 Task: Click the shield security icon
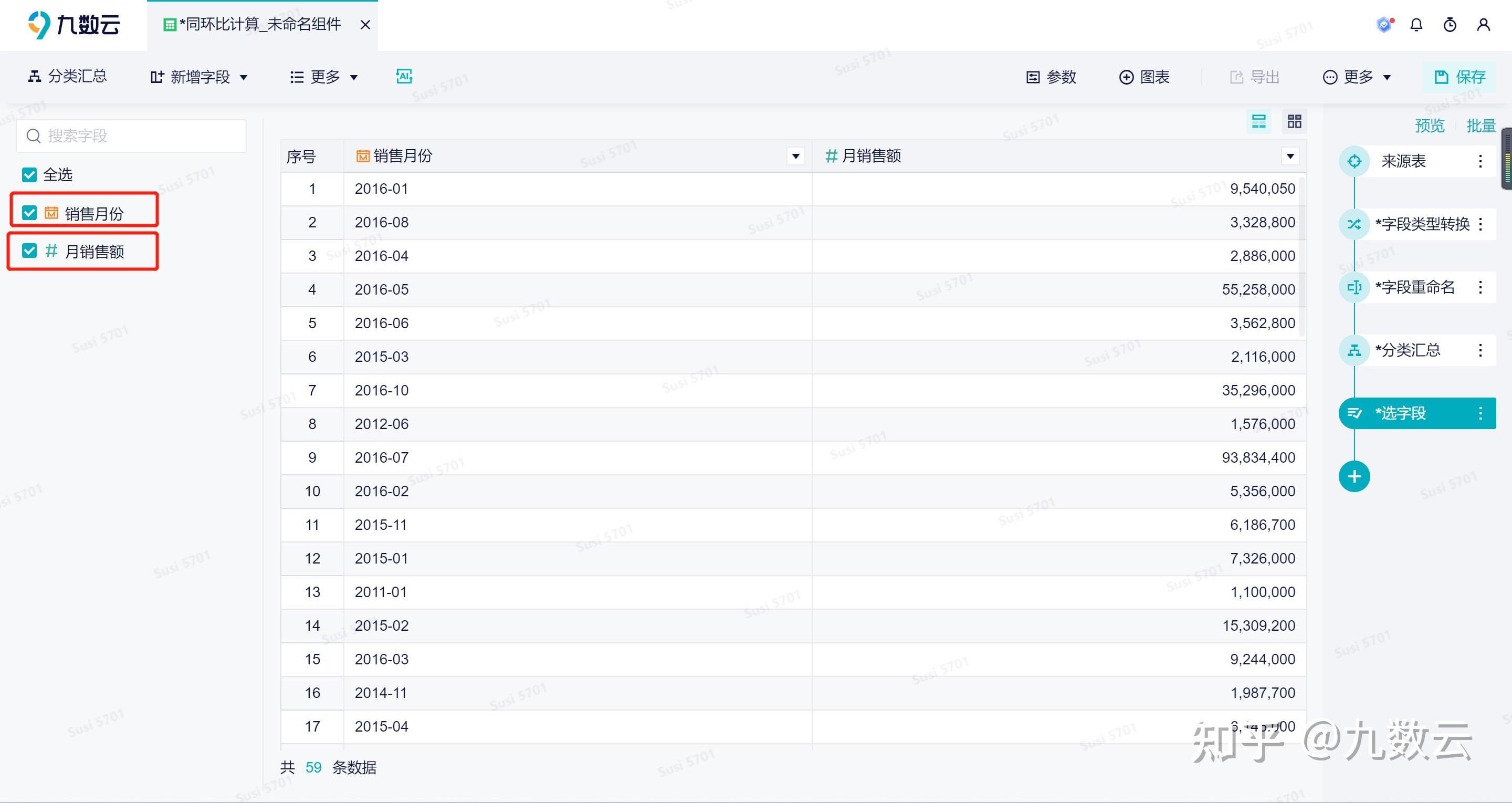[x=1384, y=25]
